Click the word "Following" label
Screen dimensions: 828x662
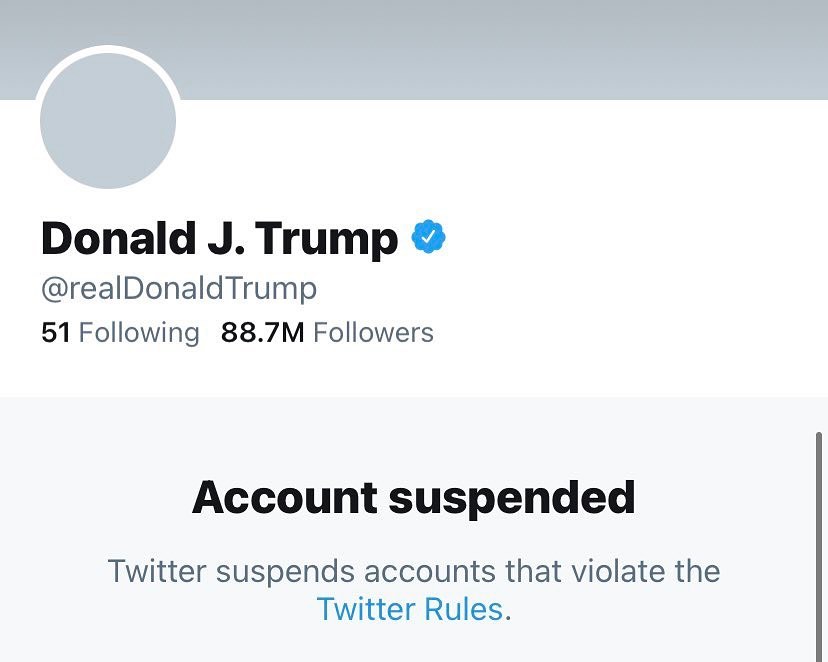tap(139, 332)
